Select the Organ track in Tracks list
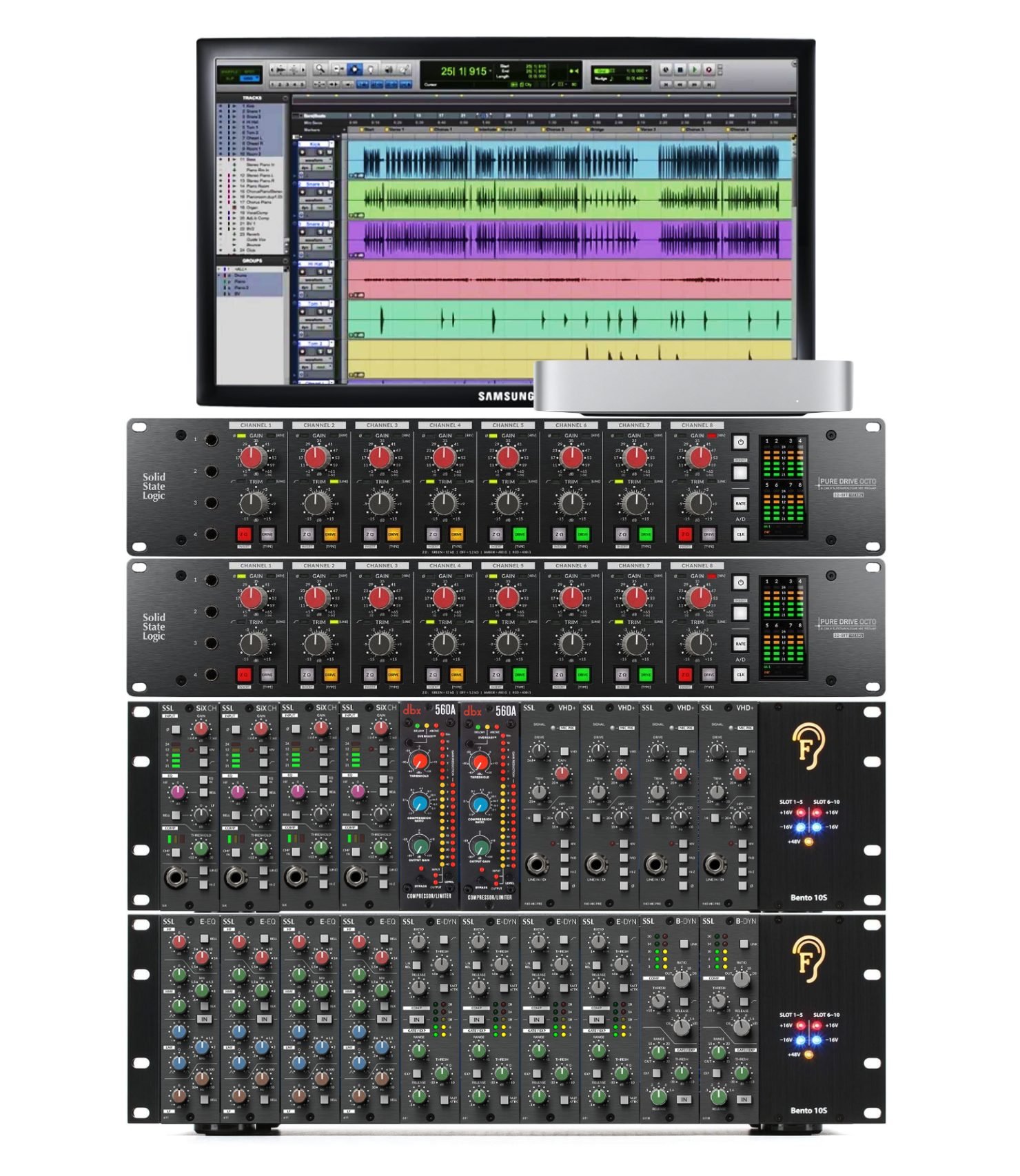This screenshot has width=1020, height=1176. click(251, 207)
